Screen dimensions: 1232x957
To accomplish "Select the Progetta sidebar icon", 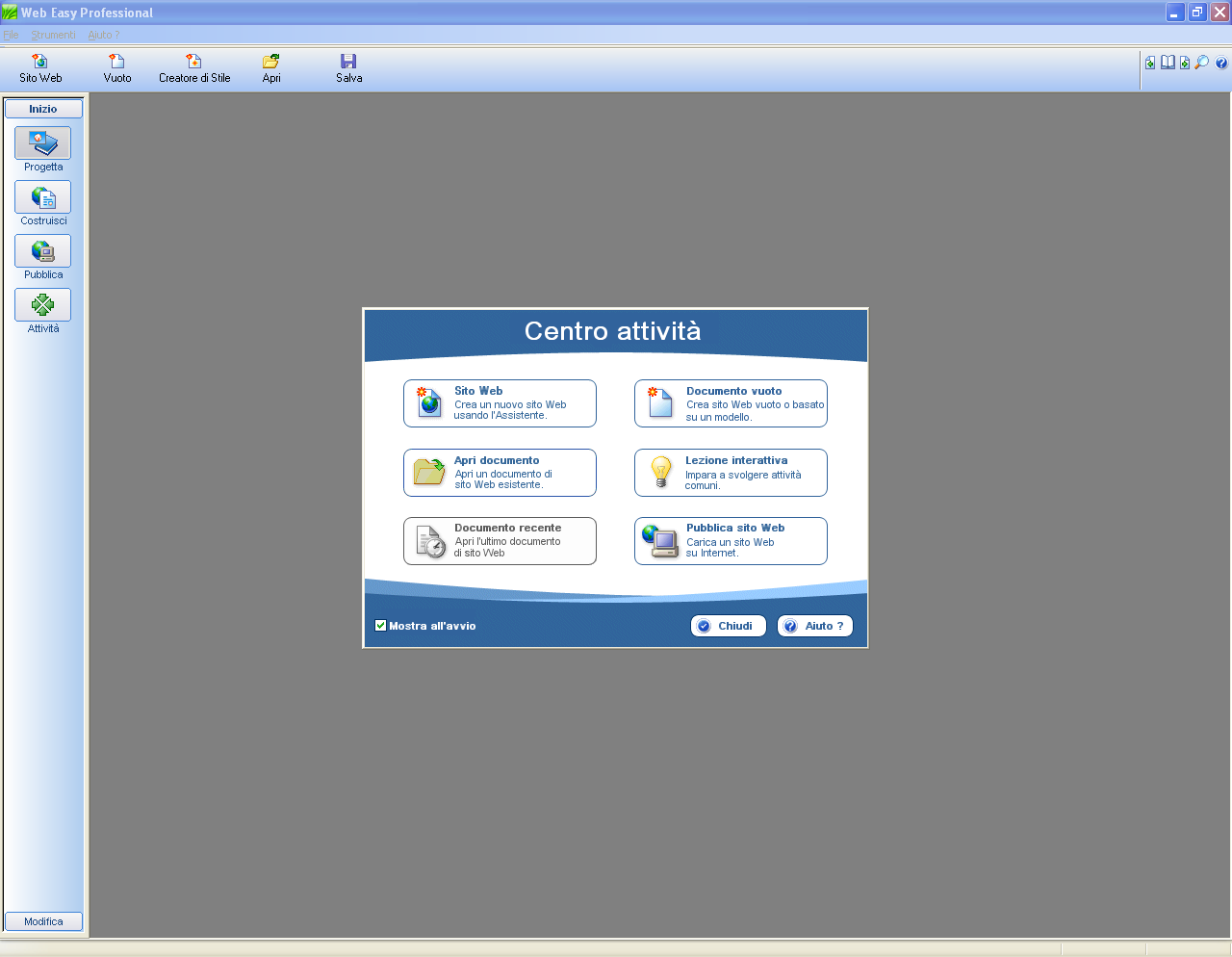I will [x=42, y=143].
